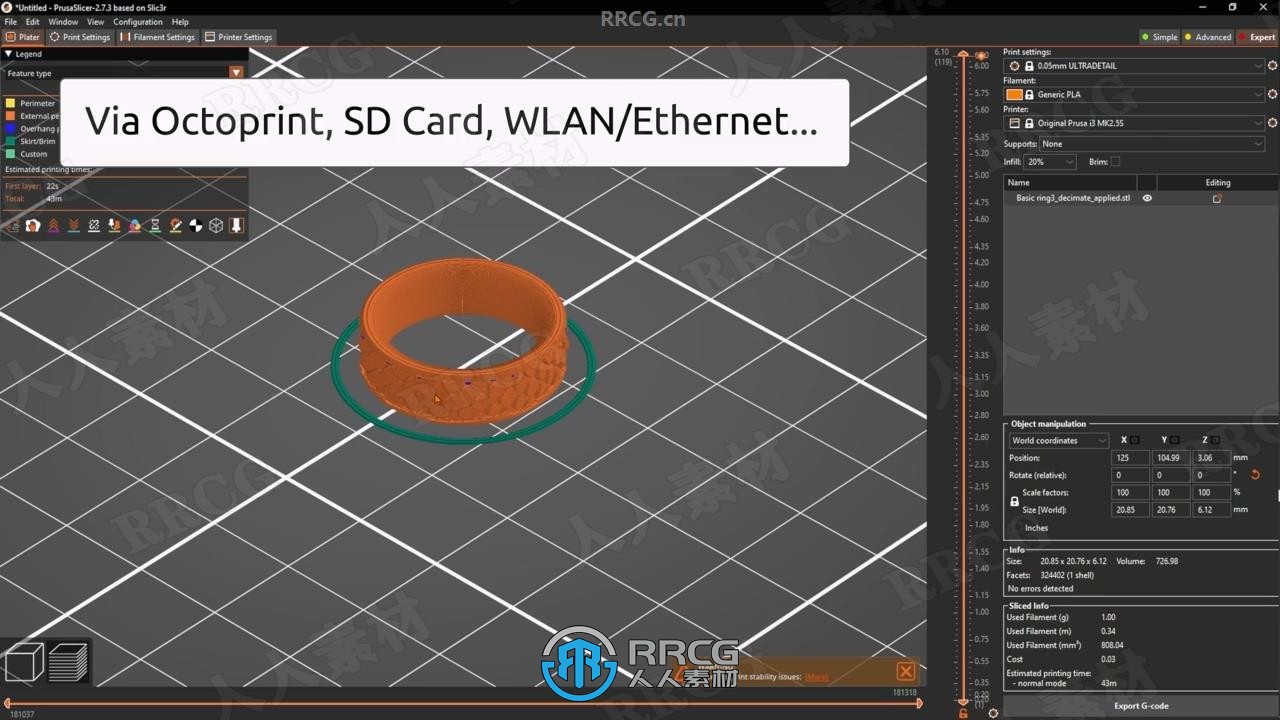The width and height of the screenshot is (1280, 720).
Task: Open printer settings gear beside Original Prusa
Action: click(1272, 123)
